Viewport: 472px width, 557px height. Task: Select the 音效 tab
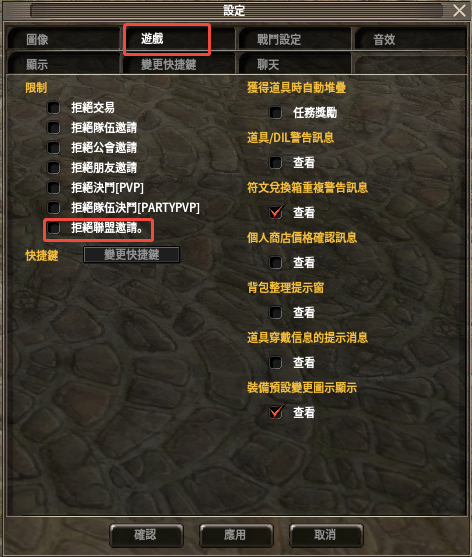point(410,39)
